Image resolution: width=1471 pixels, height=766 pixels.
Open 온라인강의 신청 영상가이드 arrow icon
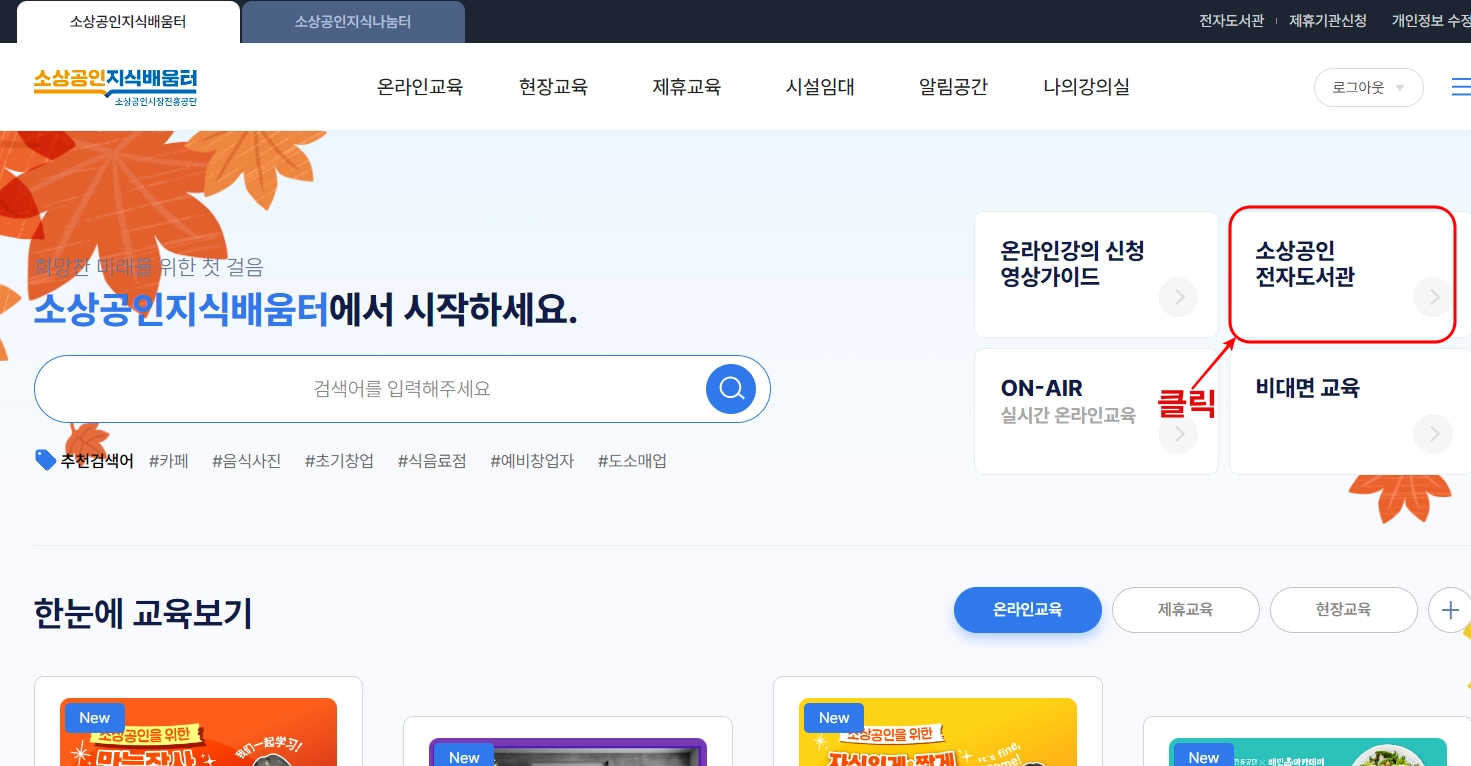(x=1178, y=297)
